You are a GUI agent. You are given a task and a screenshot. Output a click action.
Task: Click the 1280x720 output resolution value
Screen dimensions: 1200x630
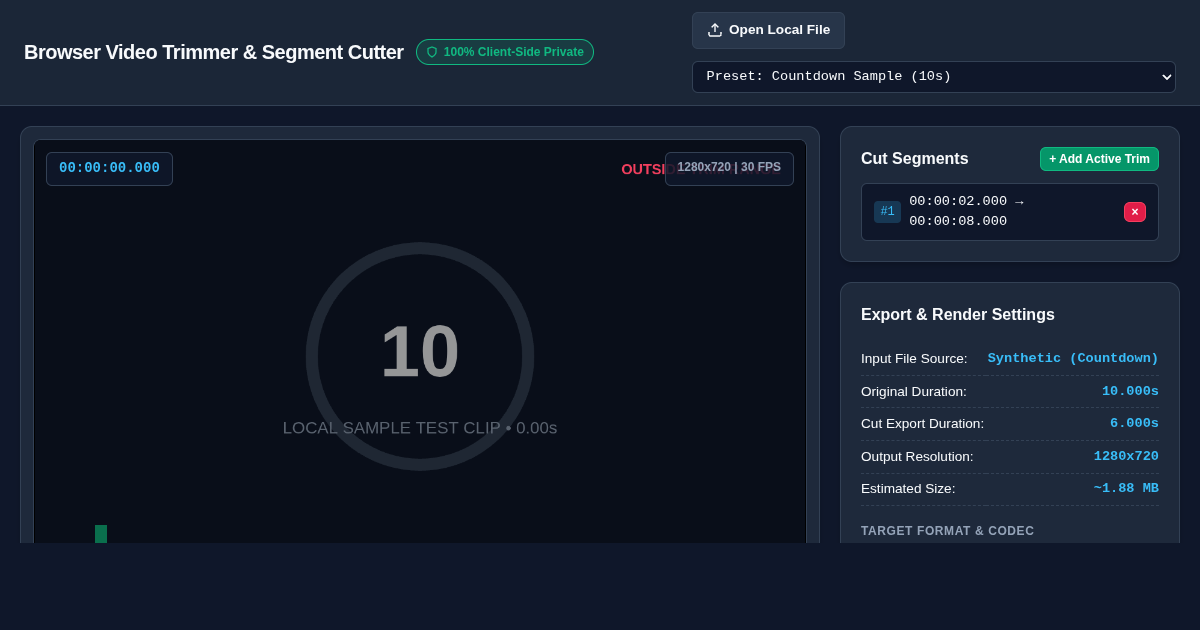coord(1126,456)
